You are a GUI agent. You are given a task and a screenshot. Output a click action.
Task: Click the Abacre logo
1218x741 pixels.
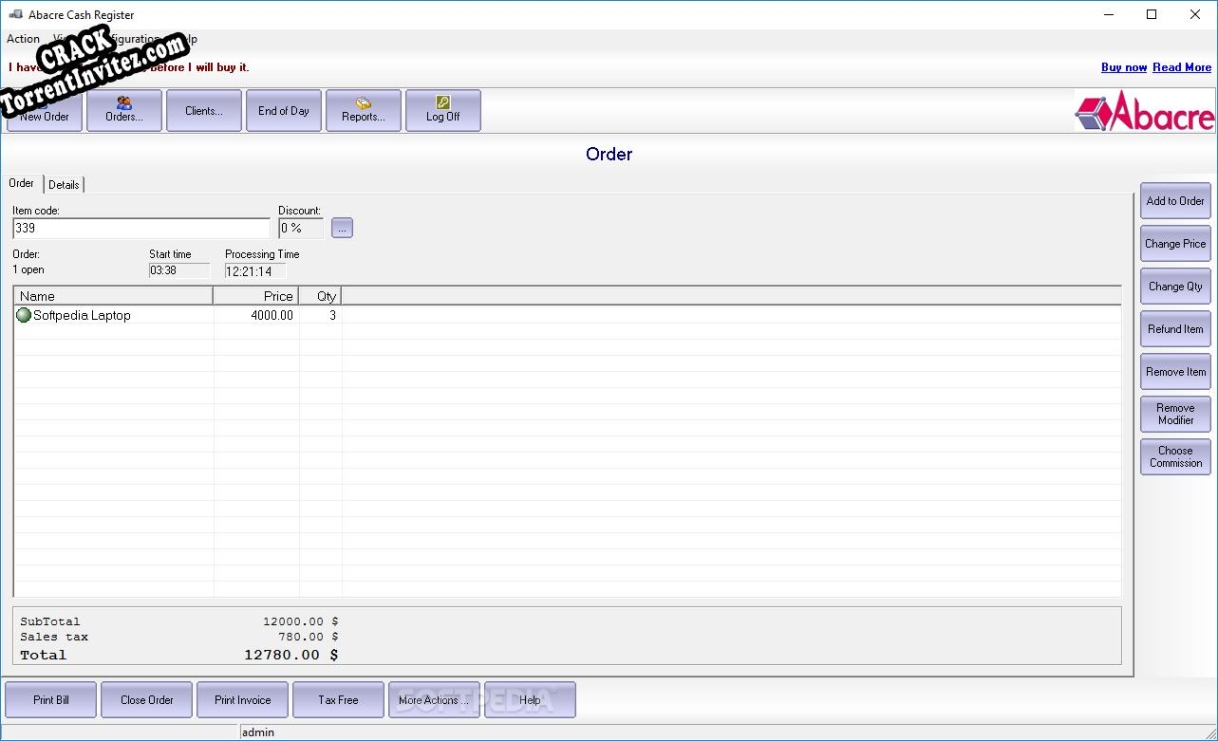1143,113
